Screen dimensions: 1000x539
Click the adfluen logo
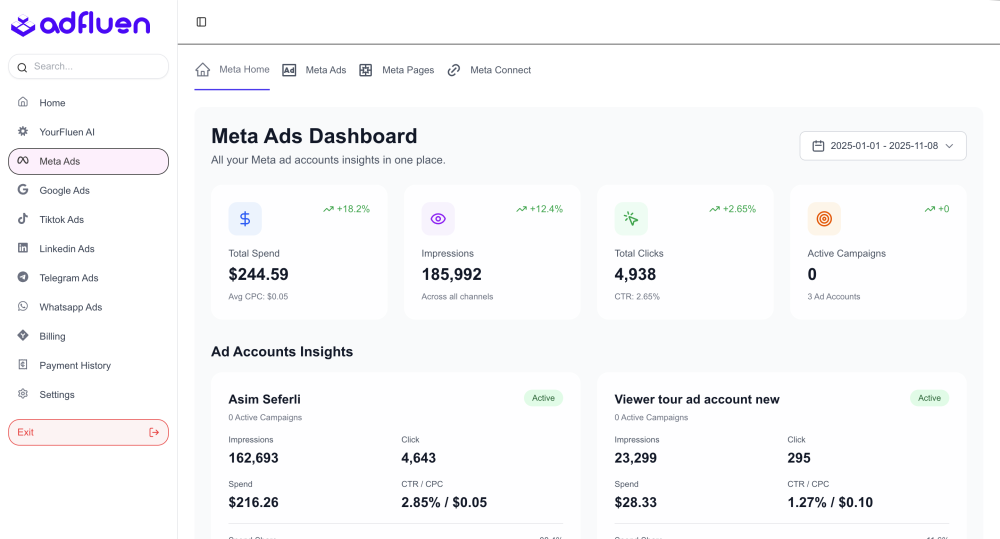(x=80, y=24)
